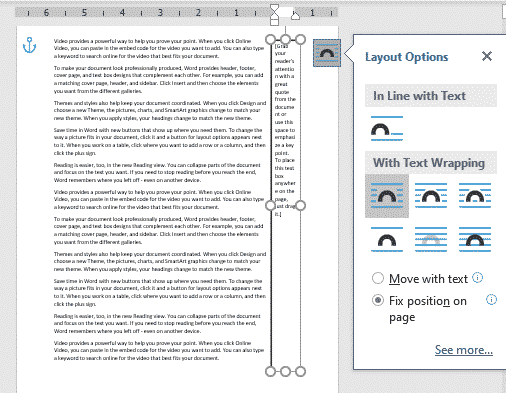This screenshot has width=506, height=393.
Task: Click the object anchor icon in the margin
Action: [29, 45]
